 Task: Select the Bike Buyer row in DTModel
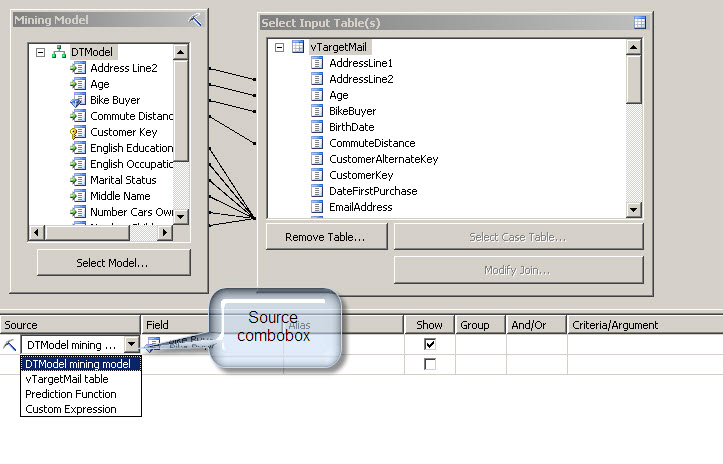point(115,100)
